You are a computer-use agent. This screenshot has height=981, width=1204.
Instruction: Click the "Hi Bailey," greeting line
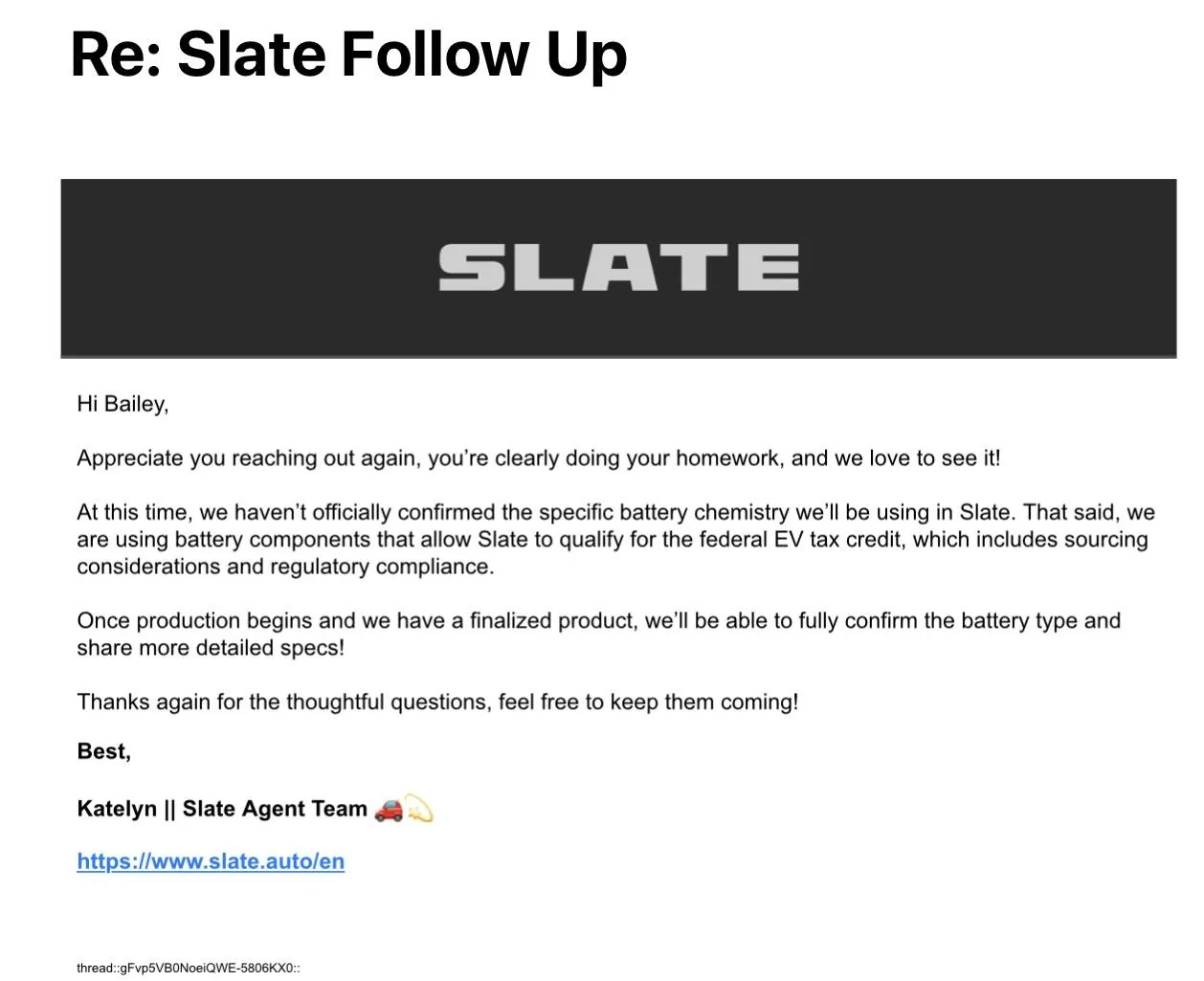pos(123,404)
